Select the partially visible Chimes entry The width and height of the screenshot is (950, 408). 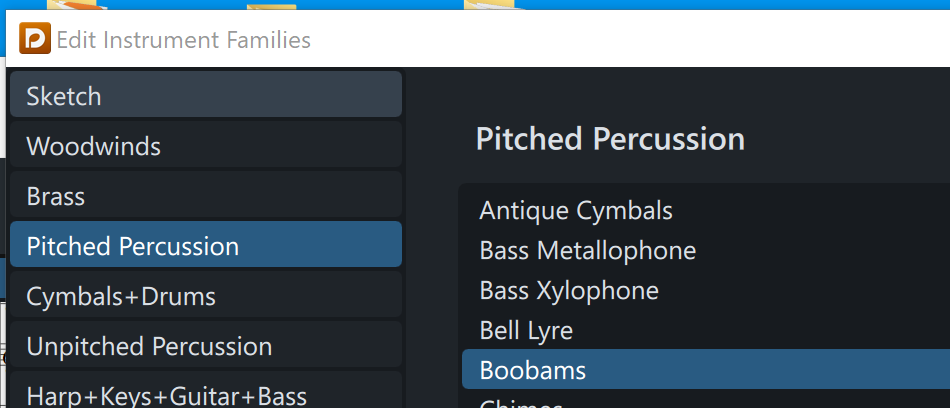(x=520, y=403)
